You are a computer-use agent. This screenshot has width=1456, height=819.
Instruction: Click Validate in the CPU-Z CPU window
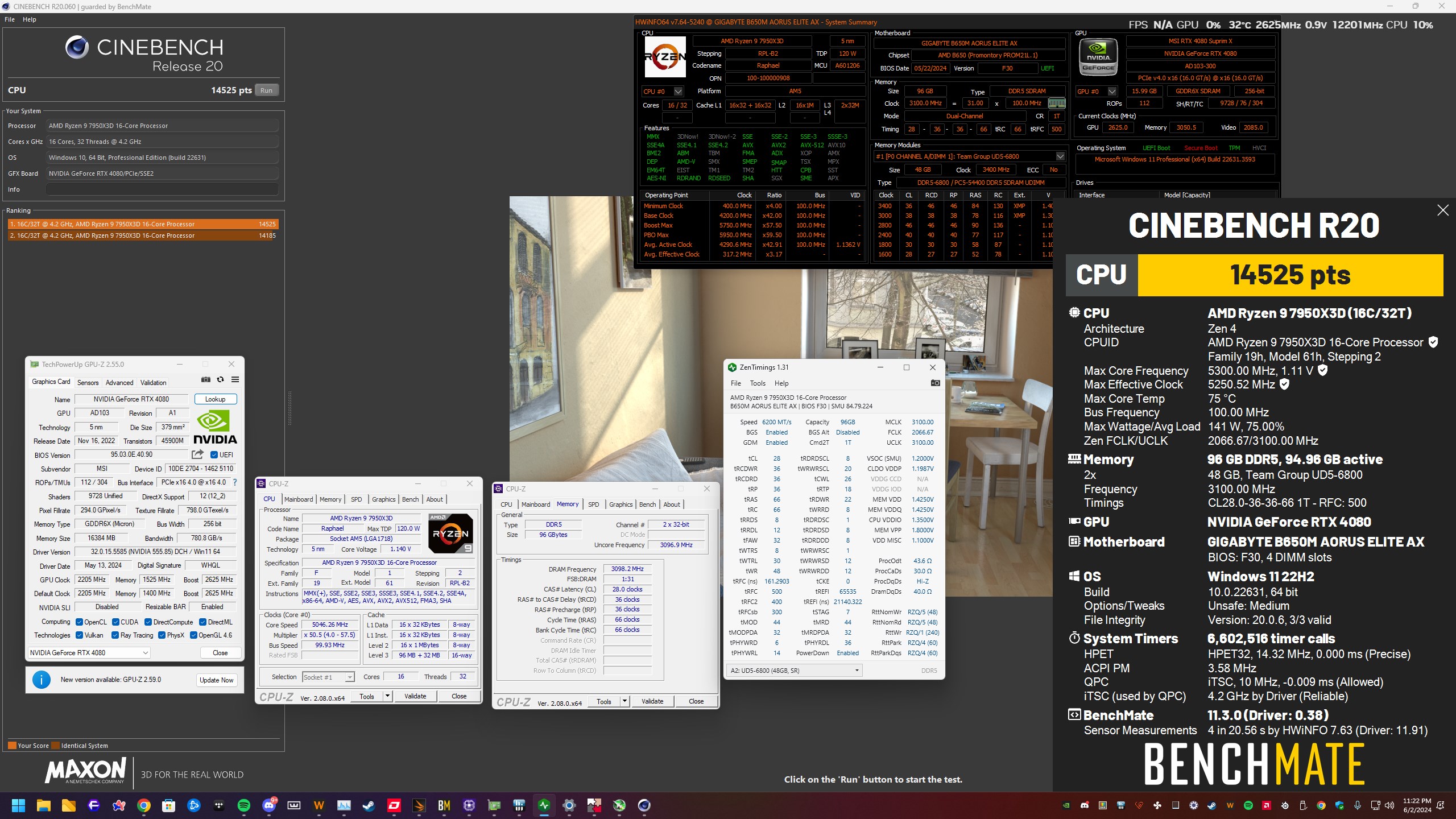click(415, 696)
